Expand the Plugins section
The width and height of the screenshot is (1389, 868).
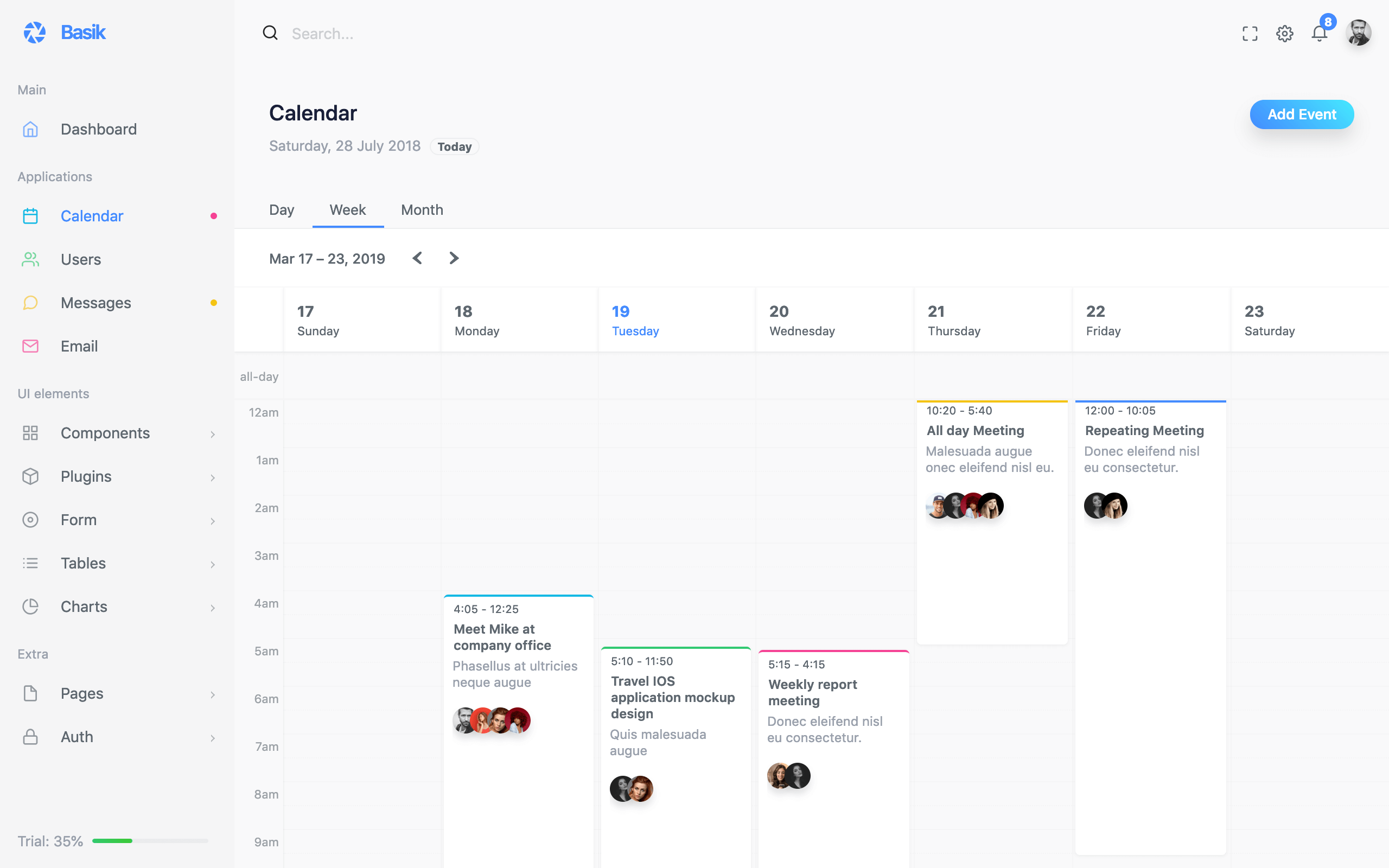tap(86, 476)
